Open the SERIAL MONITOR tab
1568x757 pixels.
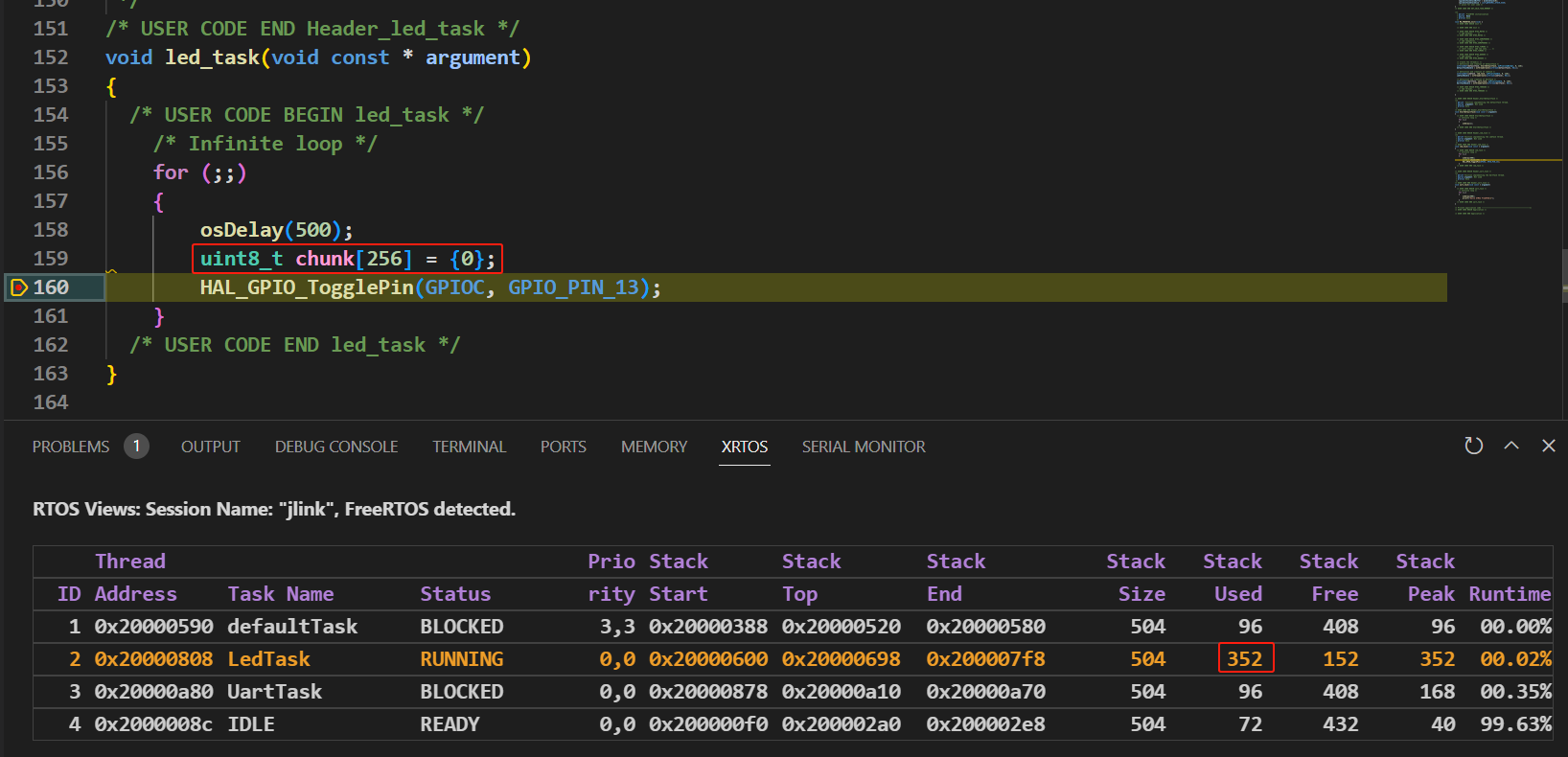[x=864, y=447]
